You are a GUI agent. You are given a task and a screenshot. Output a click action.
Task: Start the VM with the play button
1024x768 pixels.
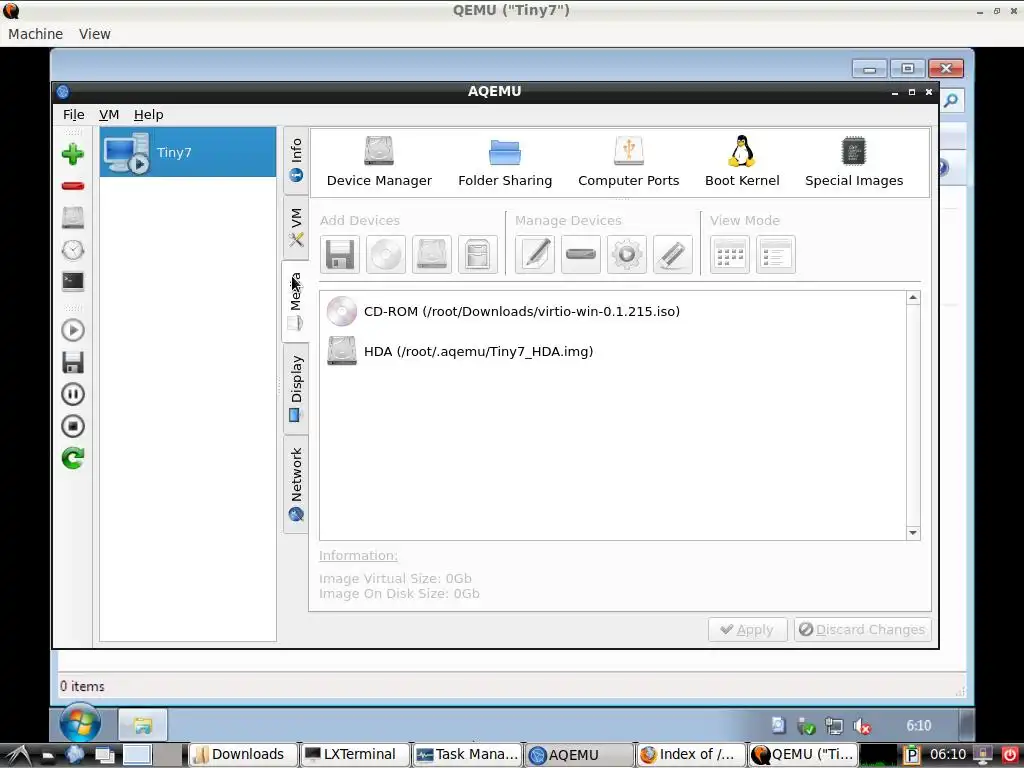(x=72, y=330)
